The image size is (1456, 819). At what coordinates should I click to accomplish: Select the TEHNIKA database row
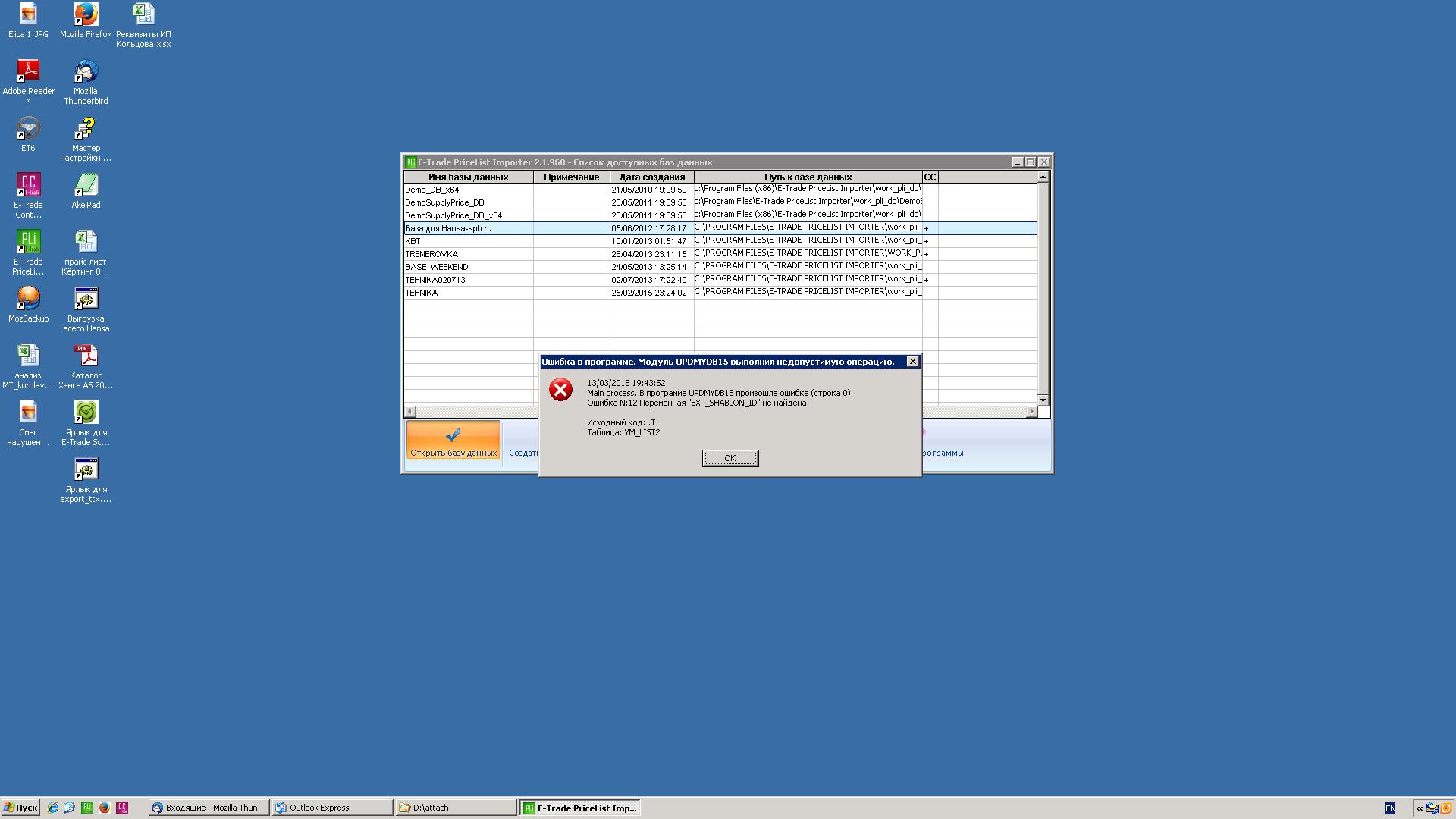[720, 293]
